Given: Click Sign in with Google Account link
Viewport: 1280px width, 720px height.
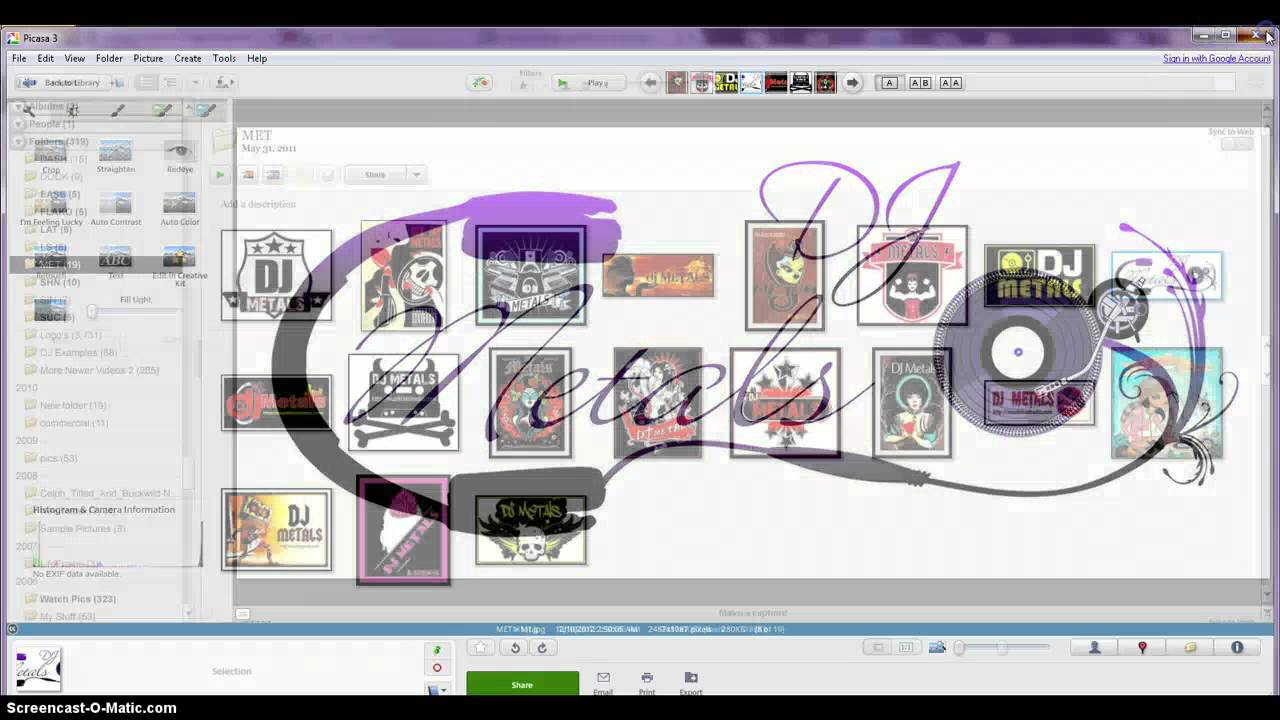Looking at the screenshot, I should click(1216, 59).
